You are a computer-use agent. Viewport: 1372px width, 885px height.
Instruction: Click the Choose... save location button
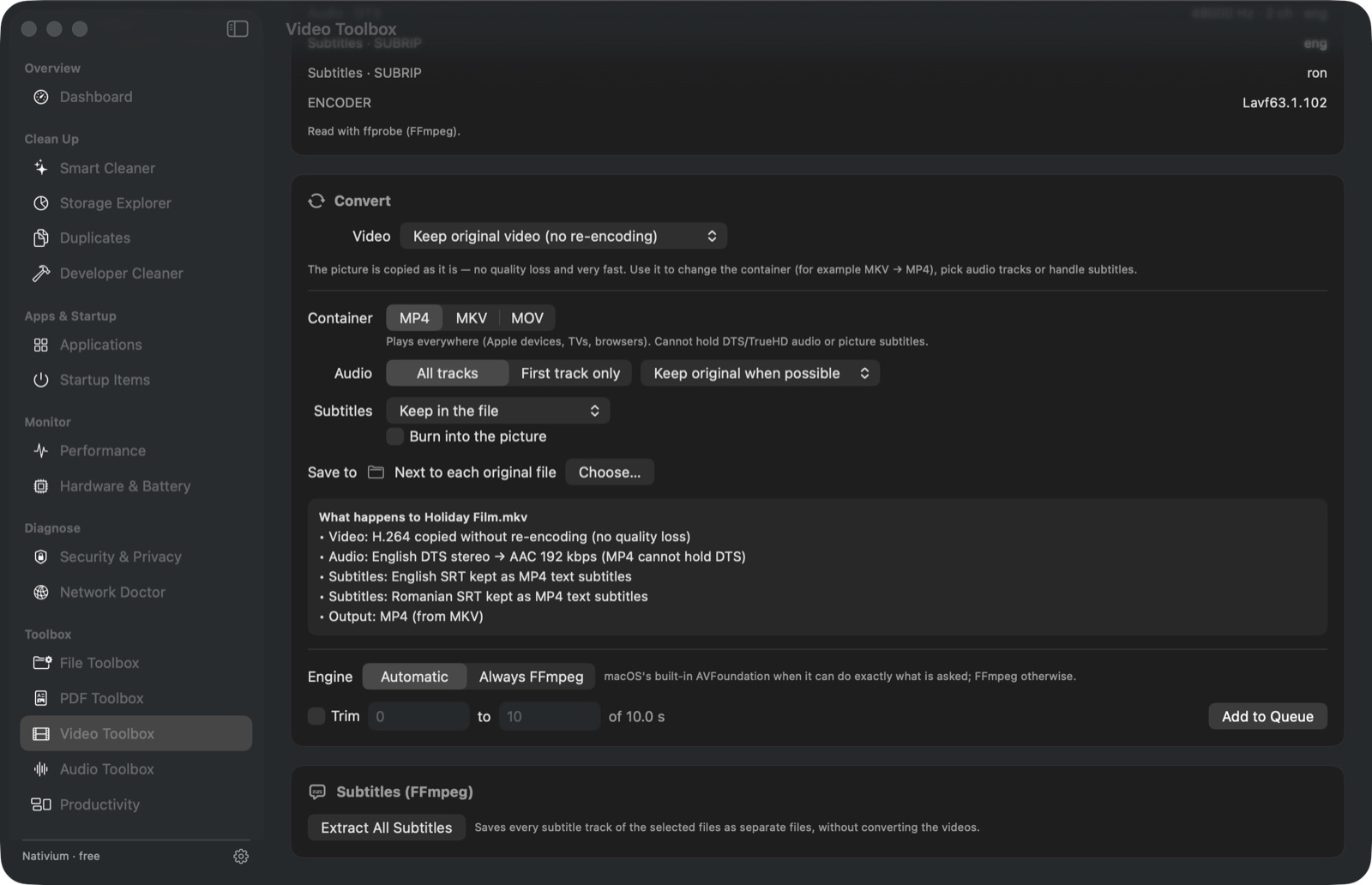coord(610,473)
